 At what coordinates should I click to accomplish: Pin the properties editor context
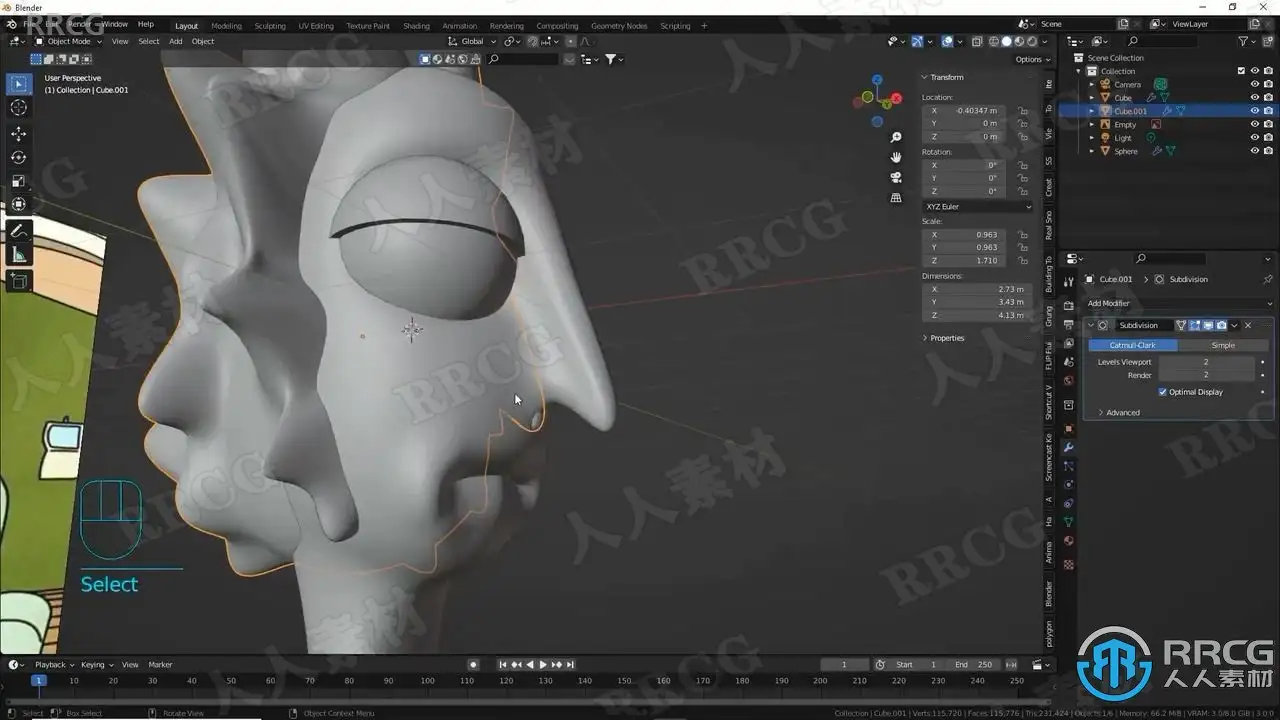[1268, 279]
